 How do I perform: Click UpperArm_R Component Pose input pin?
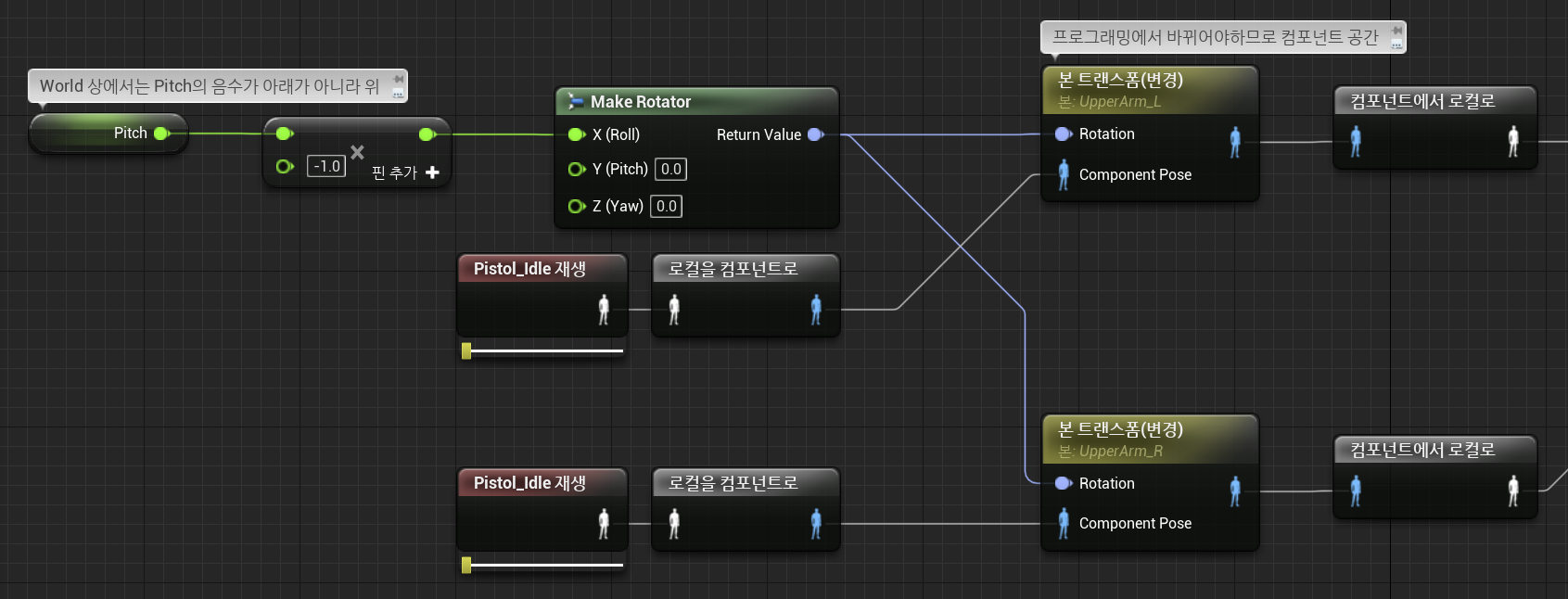click(x=1064, y=523)
